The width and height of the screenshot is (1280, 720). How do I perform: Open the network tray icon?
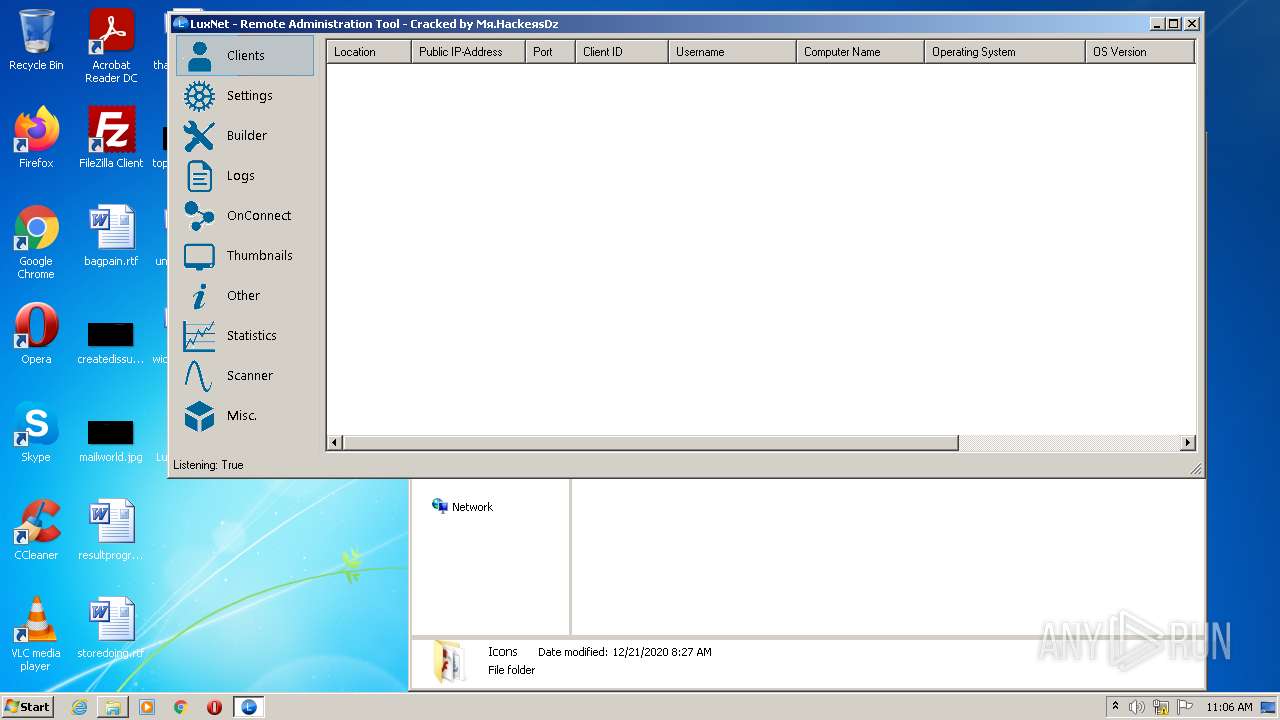coord(1161,707)
